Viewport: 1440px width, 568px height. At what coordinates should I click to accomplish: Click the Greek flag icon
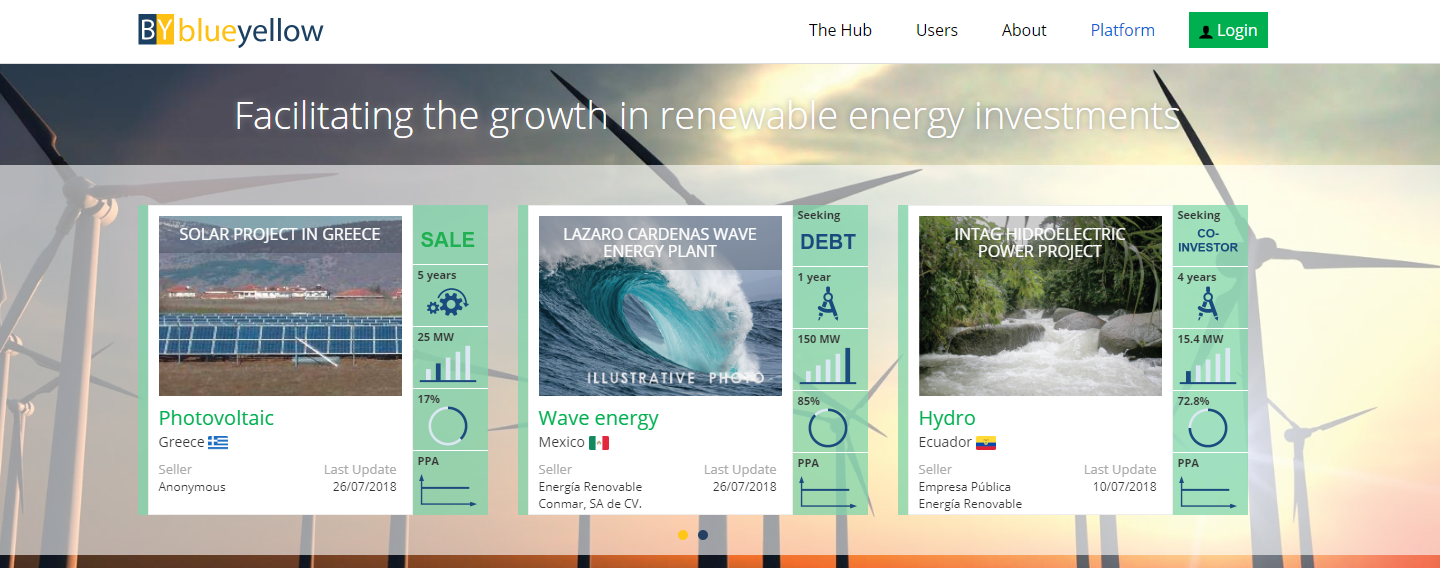point(218,442)
